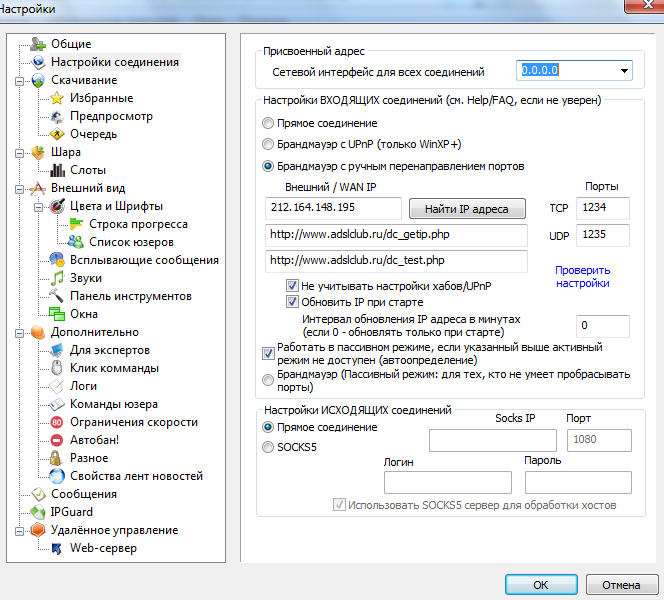Collapse the Внешний вид tree branch
This screenshot has height=600, width=664.
[19, 189]
